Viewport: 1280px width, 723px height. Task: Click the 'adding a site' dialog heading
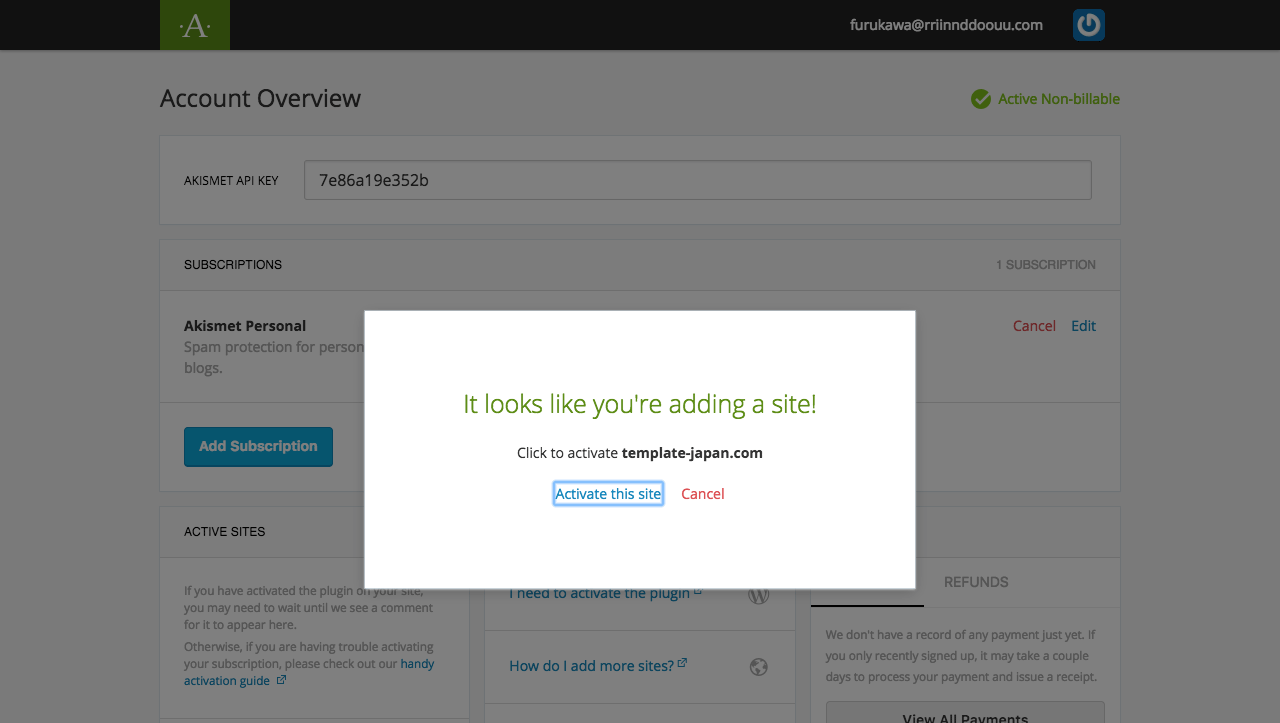pyautogui.click(x=640, y=404)
